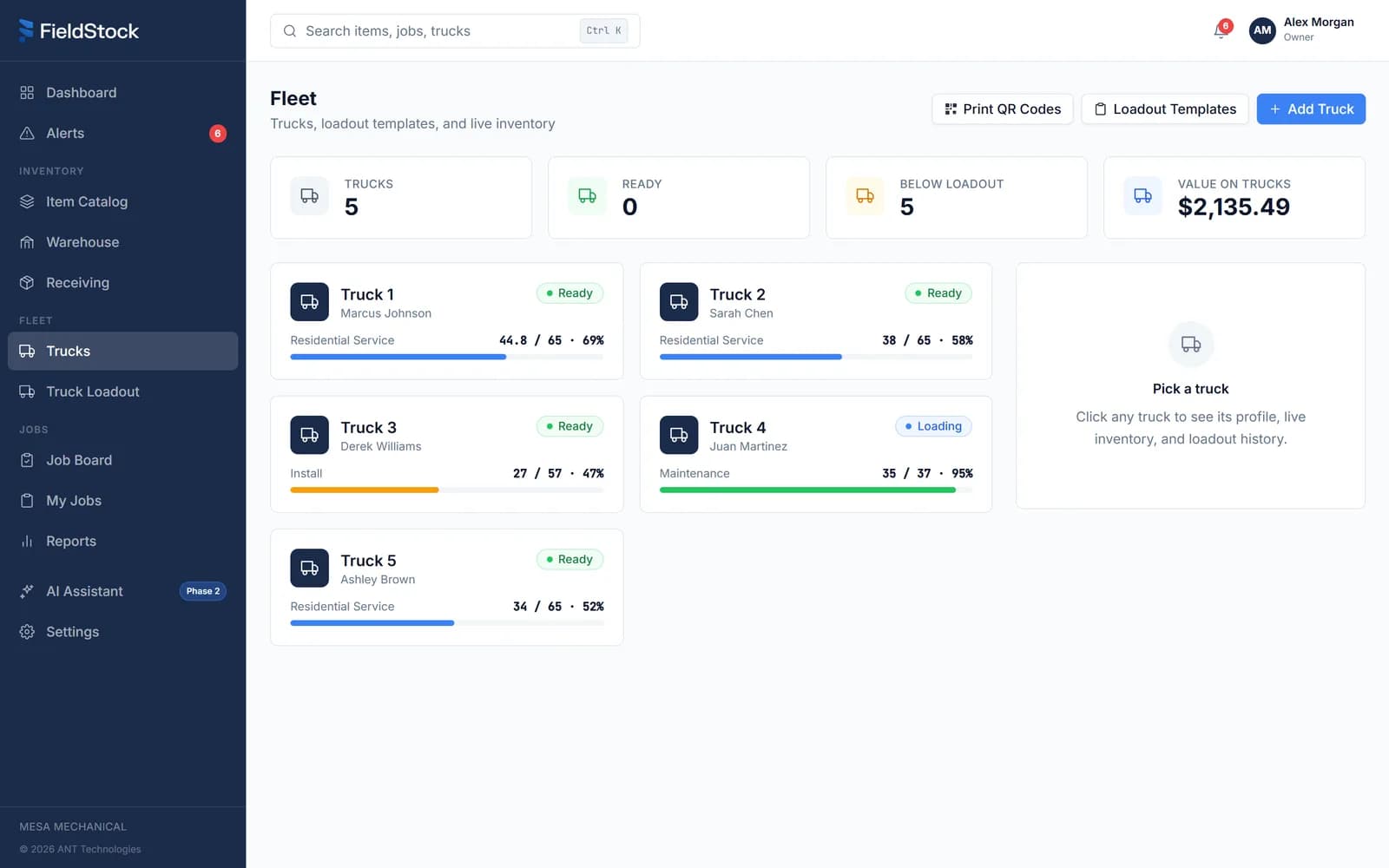Click the Alerts triangle icon in sidebar
This screenshot has height=868, width=1389.
[x=27, y=134]
